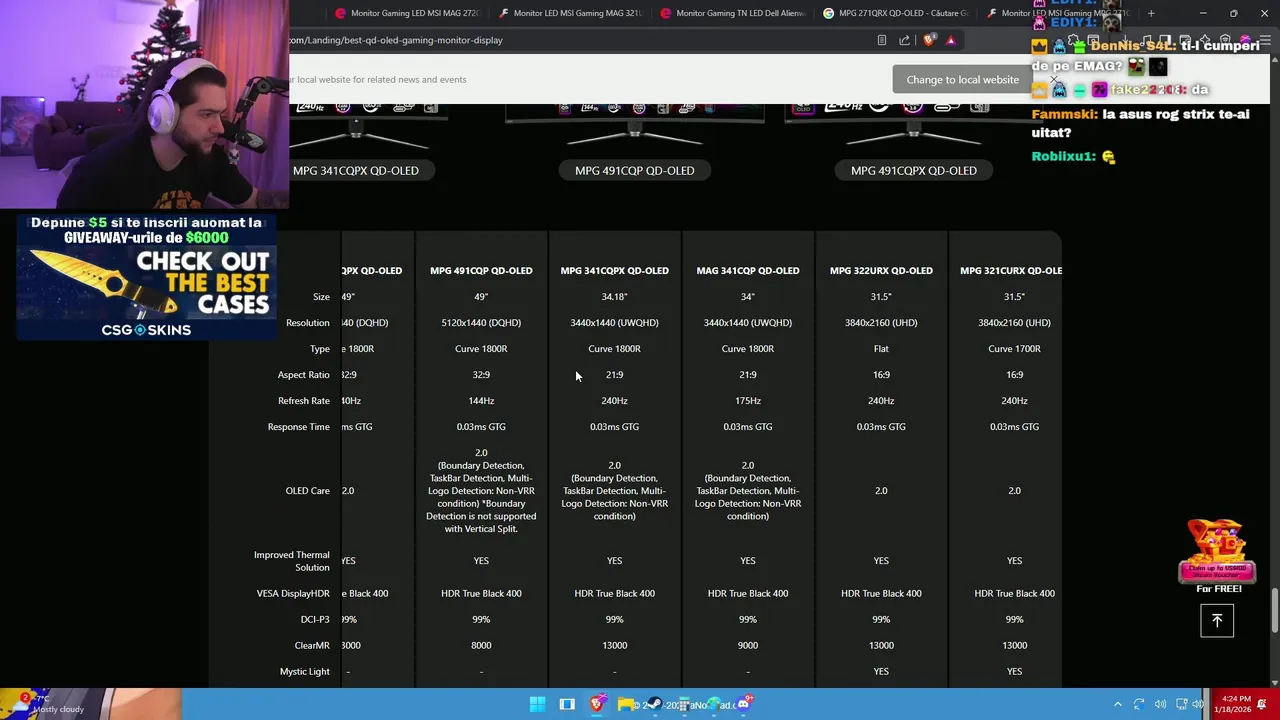Image resolution: width=1280 pixels, height=720 pixels.
Task: Click the Flat type cell
Action: pyautogui.click(x=881, y=349)
